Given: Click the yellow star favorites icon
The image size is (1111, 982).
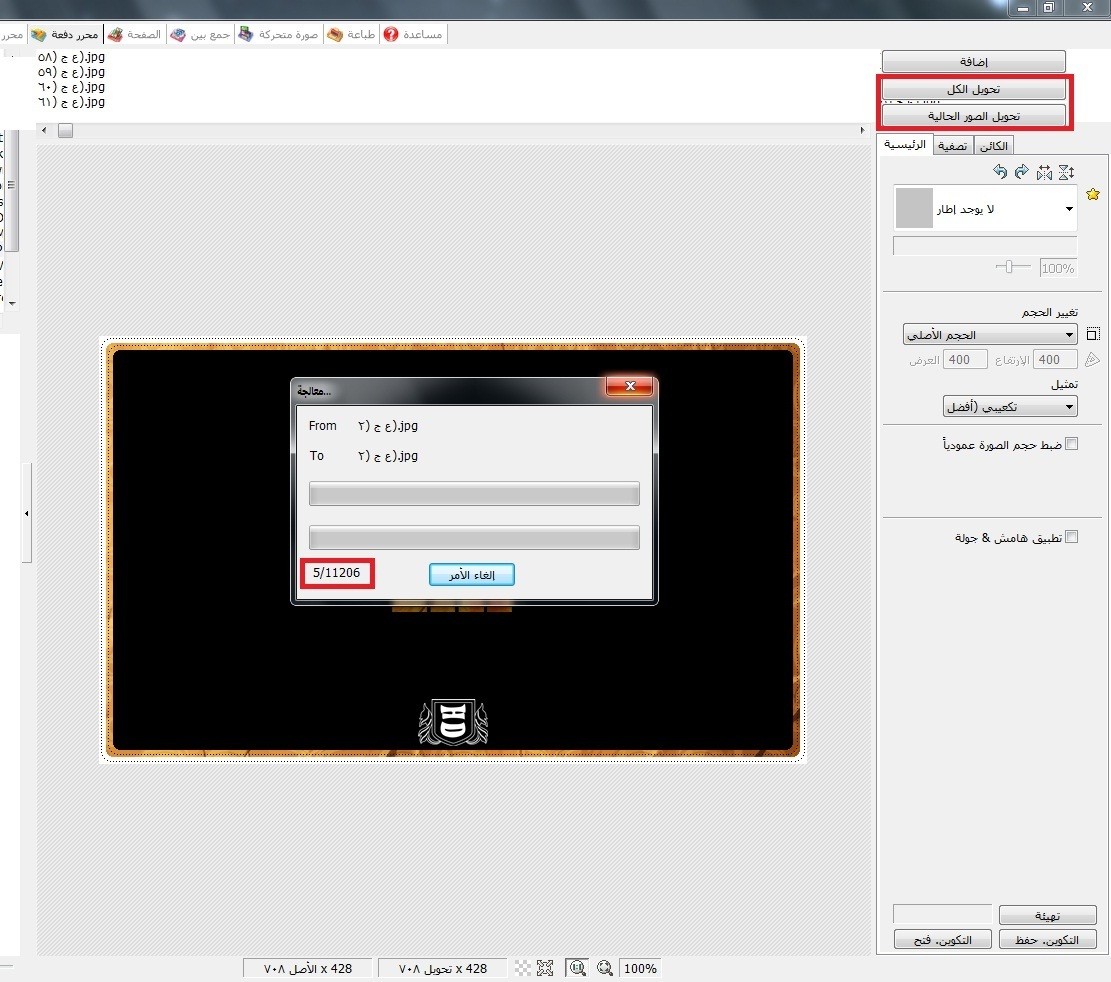Looking at the screenshot, I should pyautogui.click(x=1093, y=194).
